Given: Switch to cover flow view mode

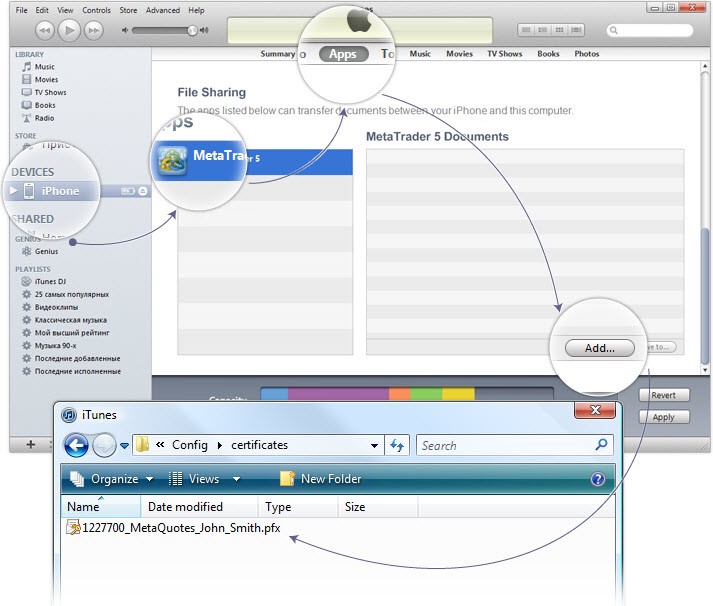Looking at the screenshot, I should pyautogui.click(x=576, y=30).
